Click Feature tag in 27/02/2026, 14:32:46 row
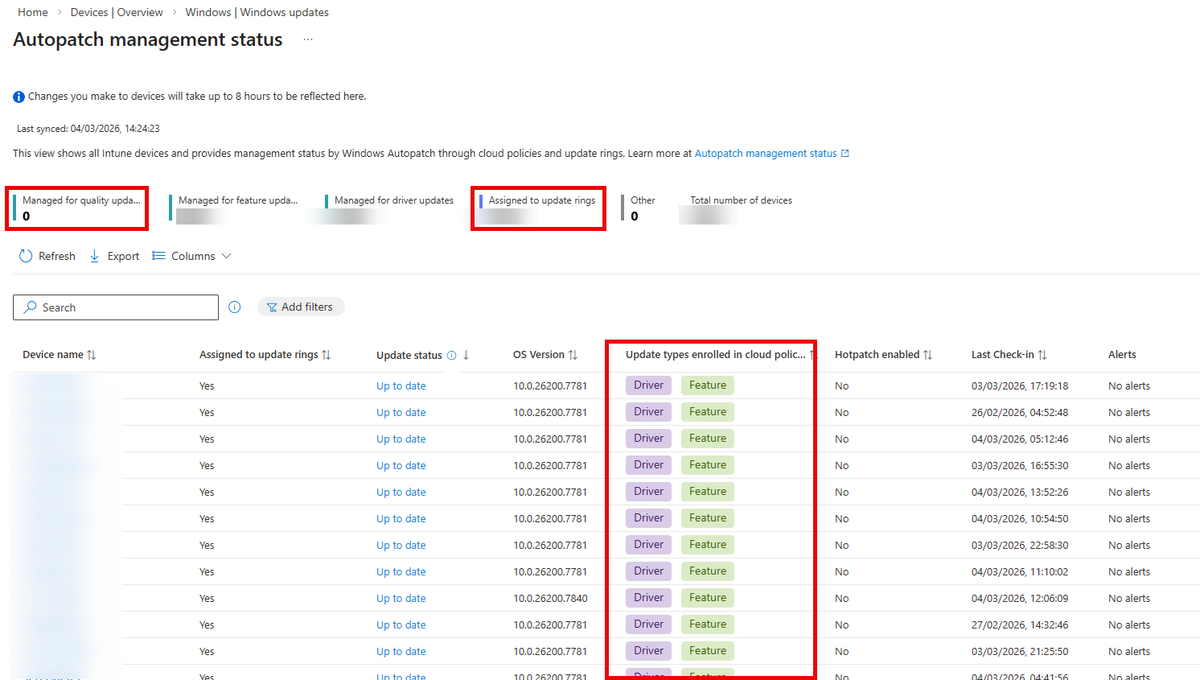The height and width of the screenshot is (680, 1200). coord(707,624)
